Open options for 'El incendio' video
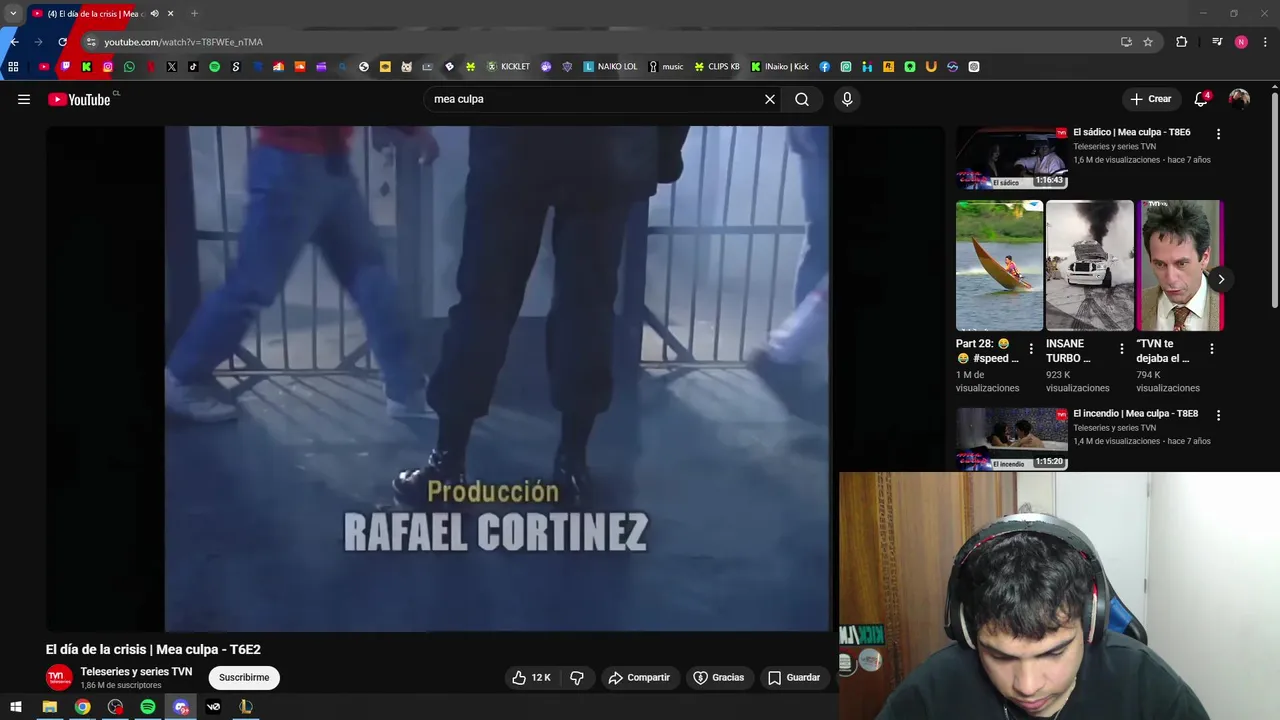The image size is (1280, 720). tap(1218, 415)
